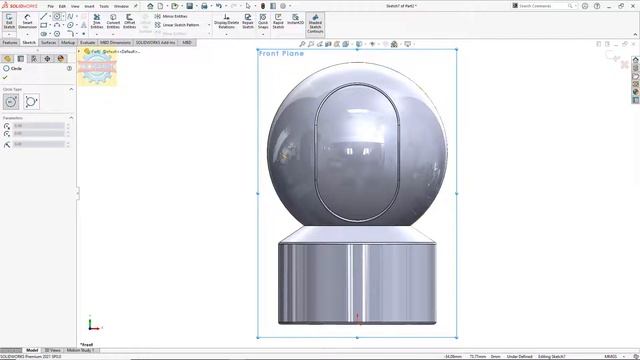Select the Line sketch tool
This screenshot has width=640, height=360.
44,16
